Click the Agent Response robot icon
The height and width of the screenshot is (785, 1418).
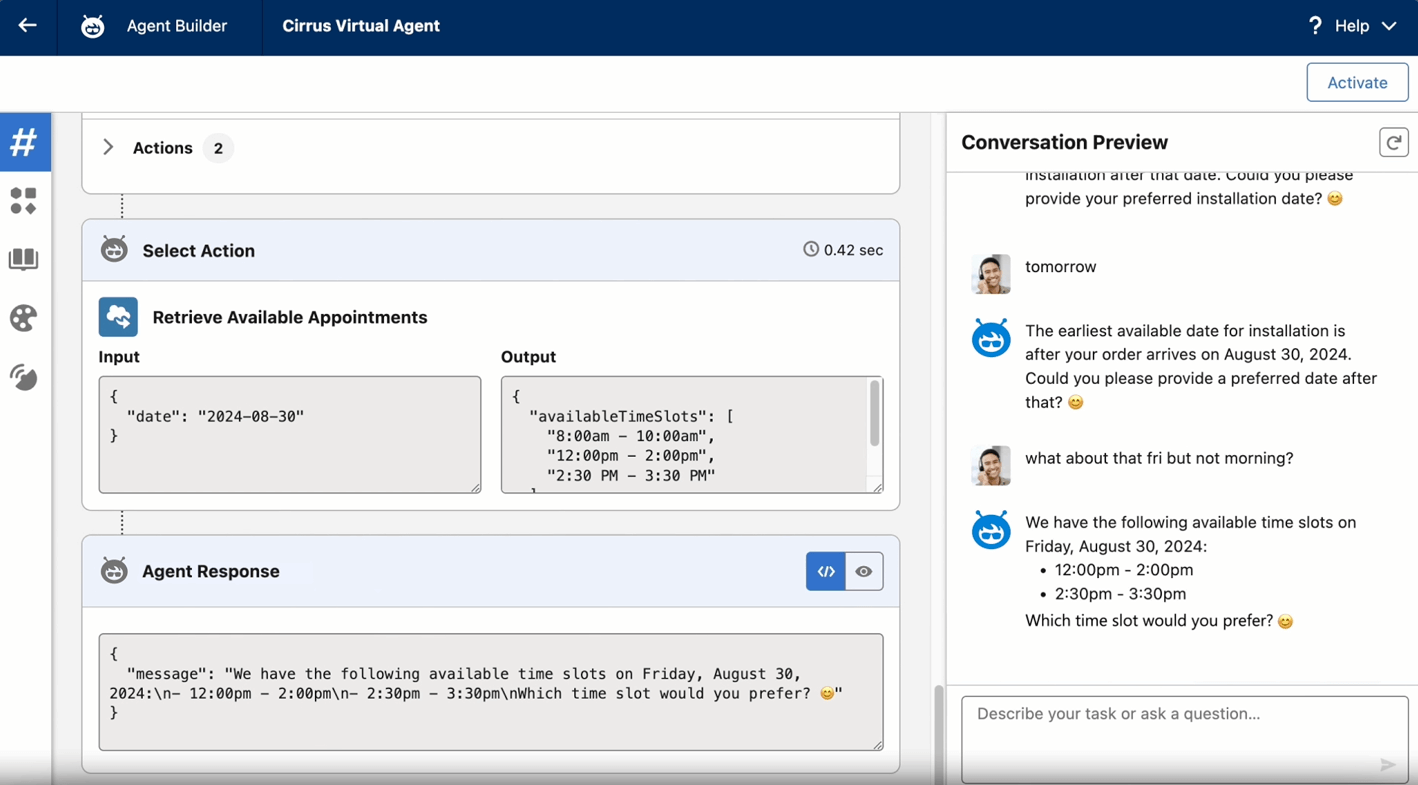[x=114, y=571]
